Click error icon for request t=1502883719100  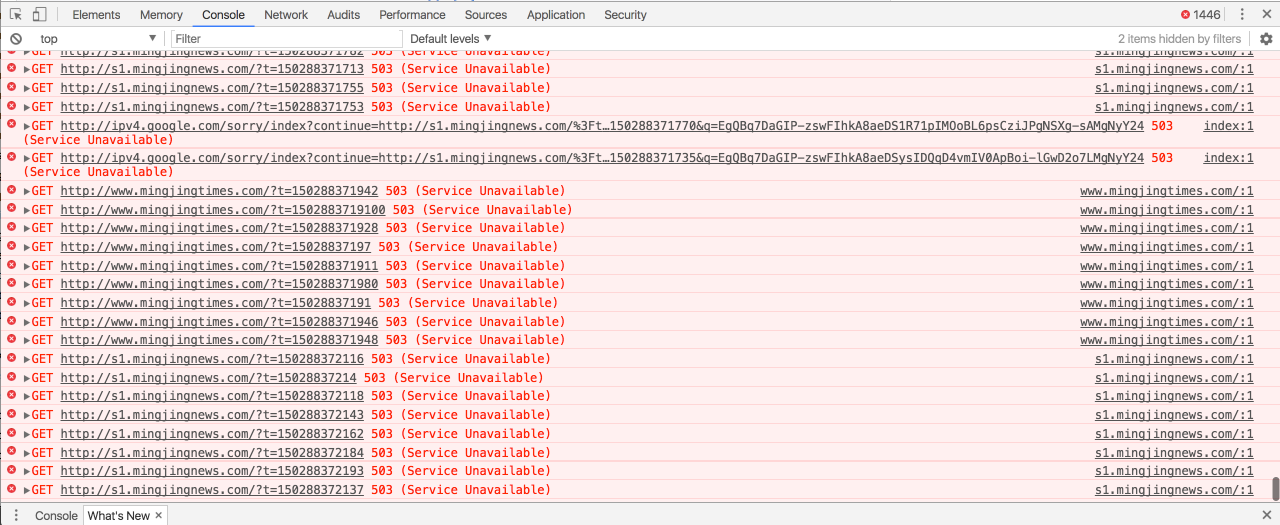[12, 209]
